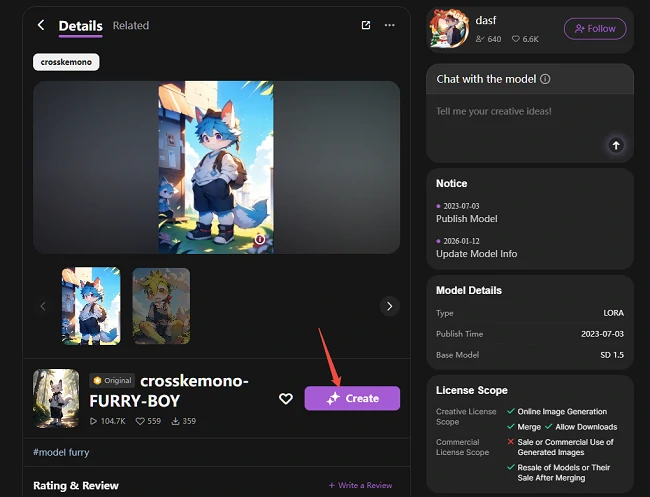
Task: Click the red info badge on main image
Action: (x=260, y=240)
